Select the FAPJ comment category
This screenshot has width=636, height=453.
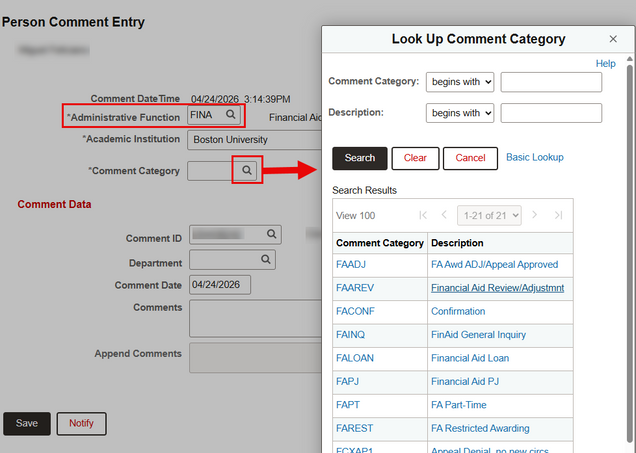pyautogui.click(x=348, y=382)
